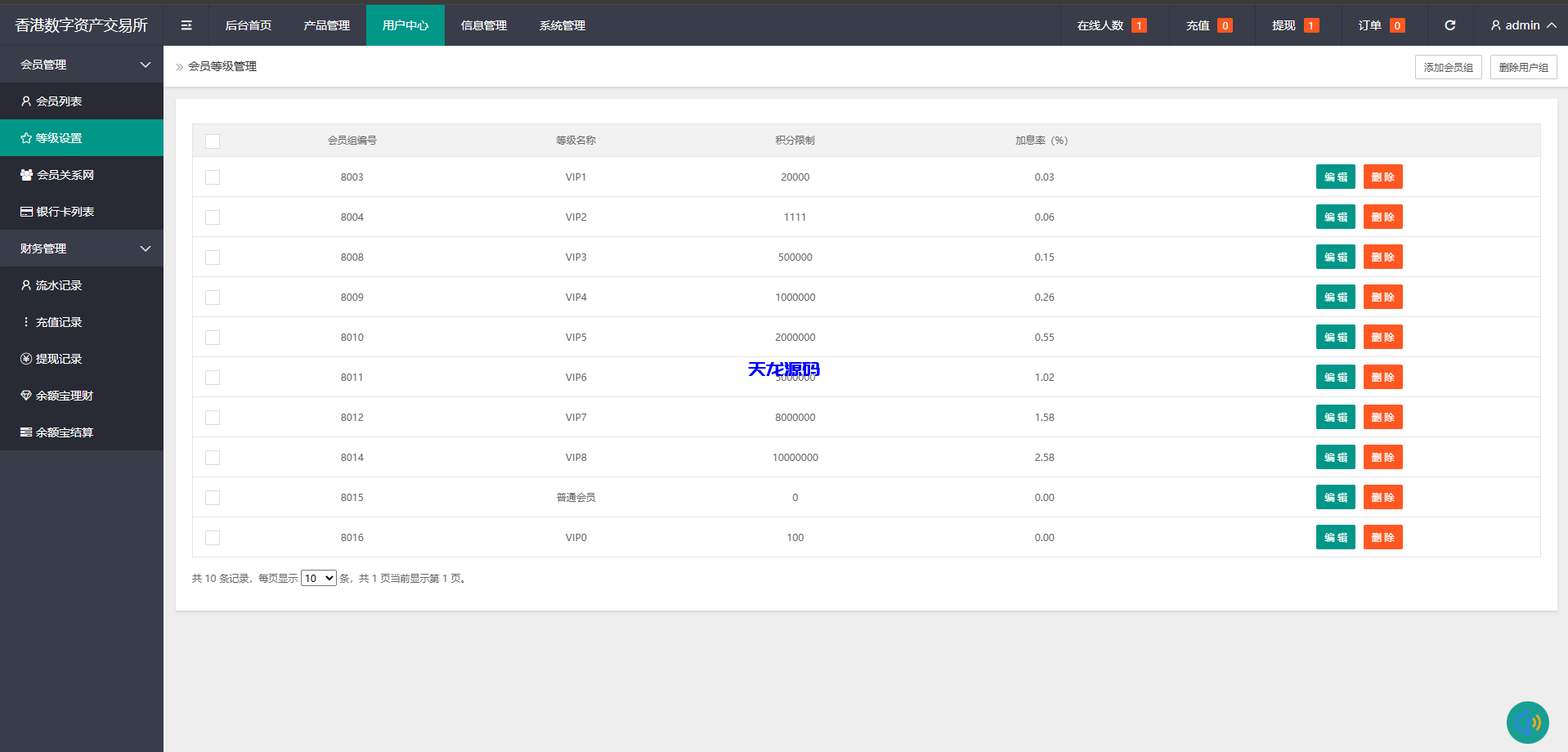The width and height of the screenshot is (1568, 752).
Task: Click the 添加会员组 button
Action: 1448,67
